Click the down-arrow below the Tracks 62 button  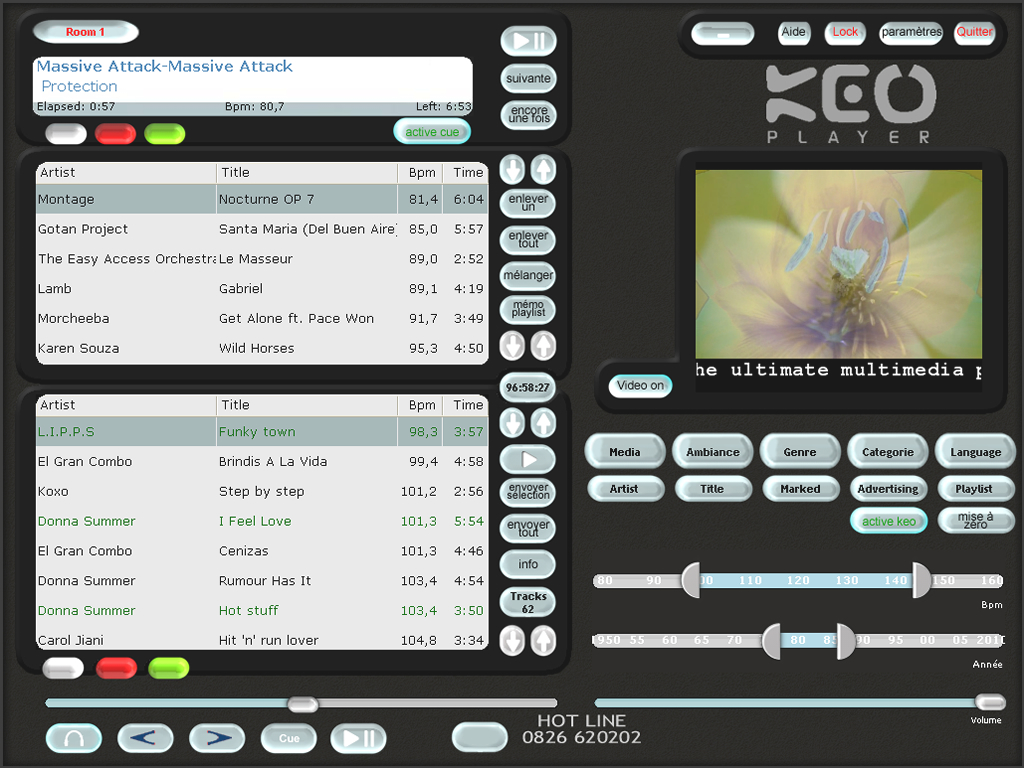(513, 641)
